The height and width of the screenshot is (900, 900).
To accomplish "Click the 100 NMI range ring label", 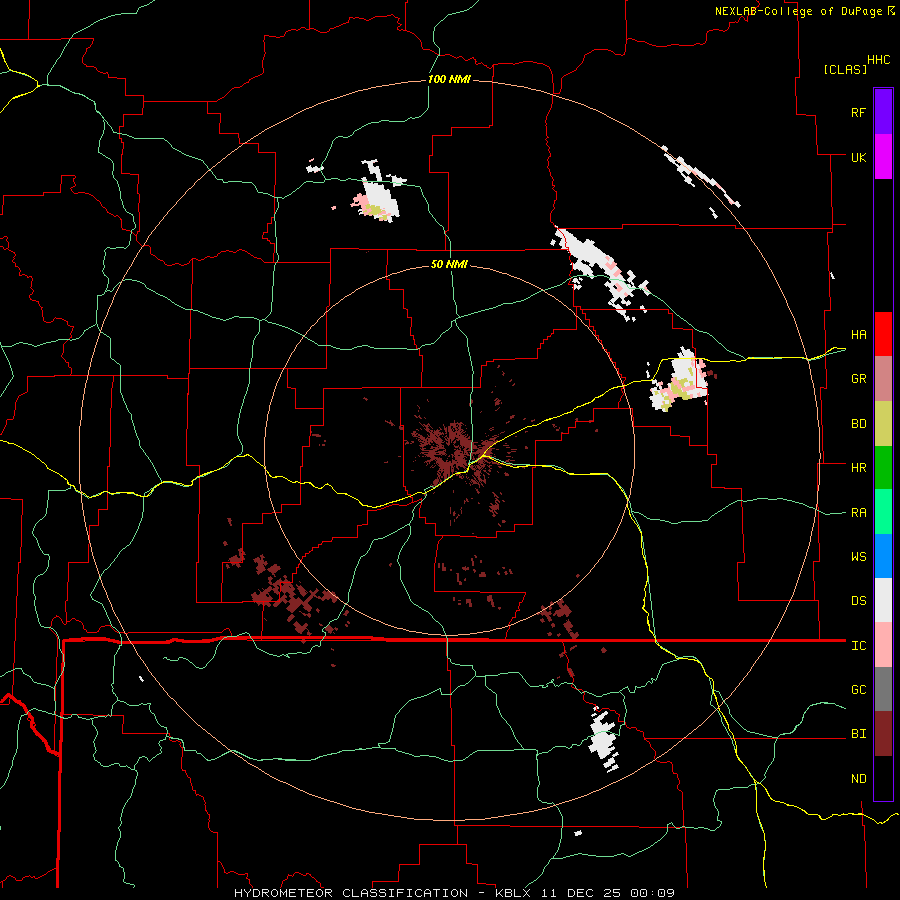I will pyautogui.click(x=449, y=79).
